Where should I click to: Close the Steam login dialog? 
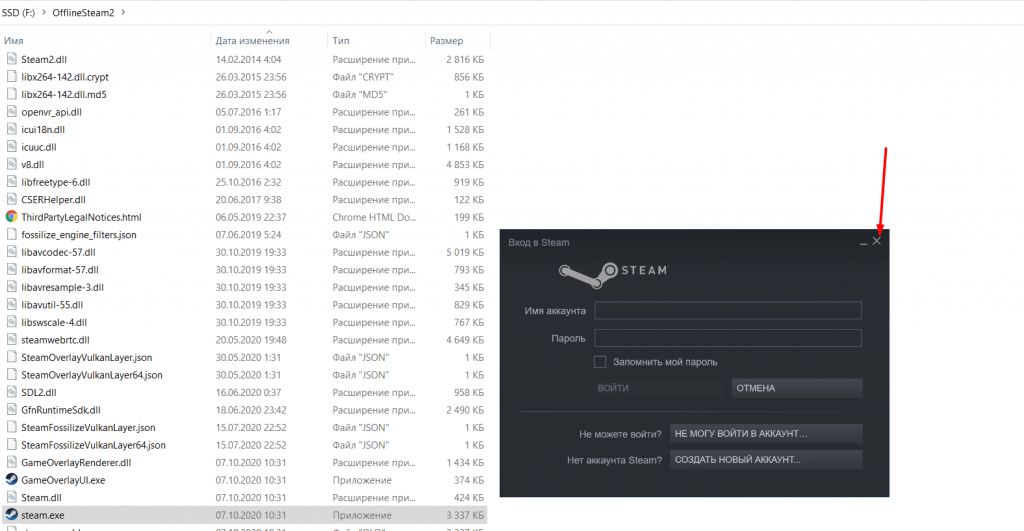point(877,242)
